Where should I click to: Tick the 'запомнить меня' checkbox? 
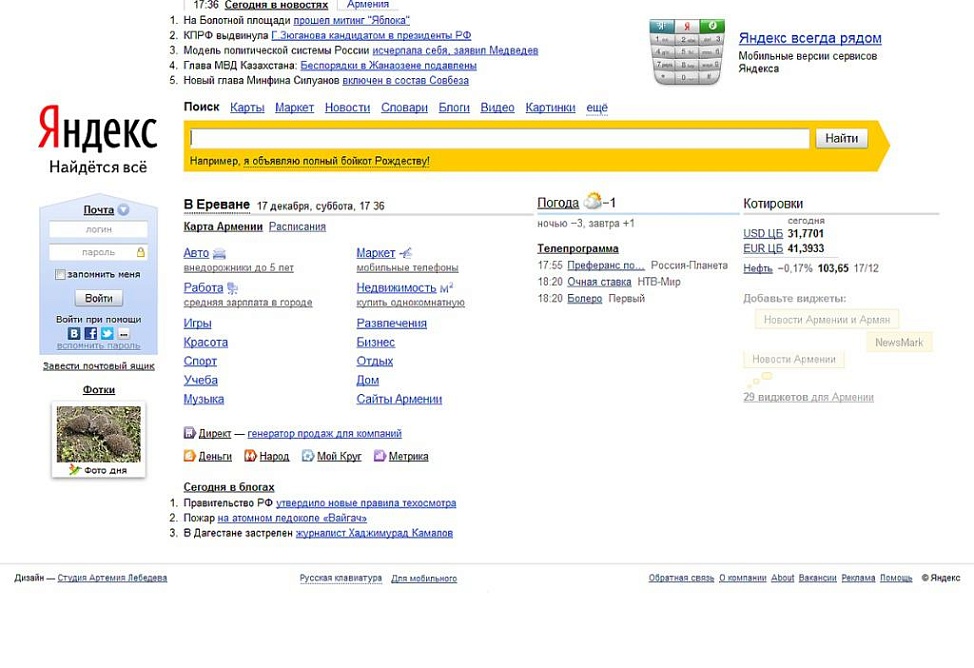[x=60, y=274]
